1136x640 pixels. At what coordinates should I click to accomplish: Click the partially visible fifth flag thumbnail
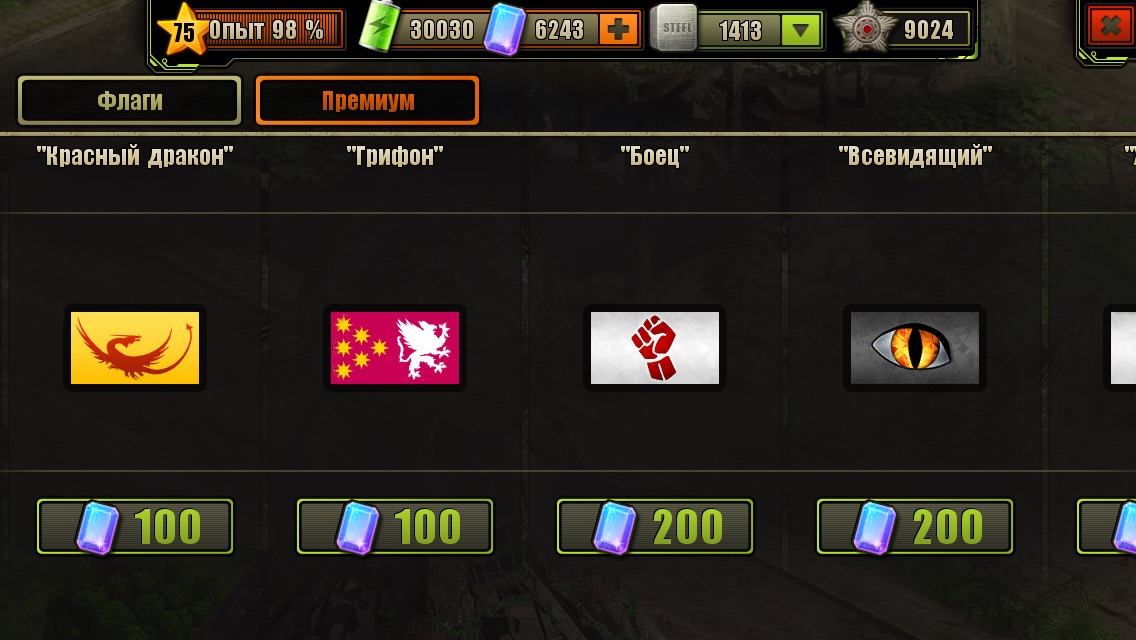[x=1121, y=348]
